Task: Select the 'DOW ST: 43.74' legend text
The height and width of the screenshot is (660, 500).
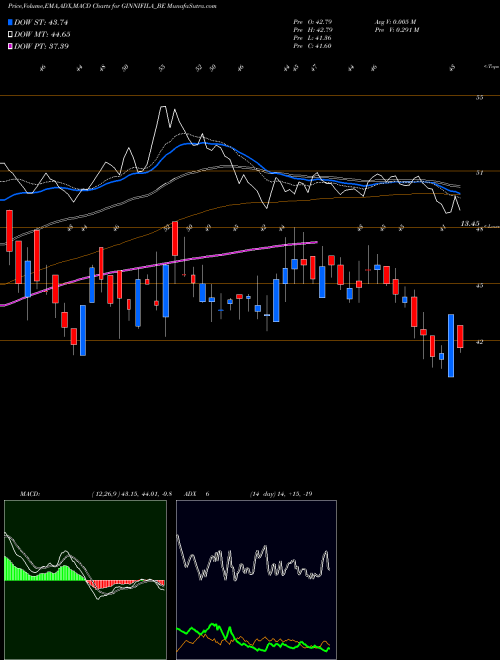Action: (41, 22)
